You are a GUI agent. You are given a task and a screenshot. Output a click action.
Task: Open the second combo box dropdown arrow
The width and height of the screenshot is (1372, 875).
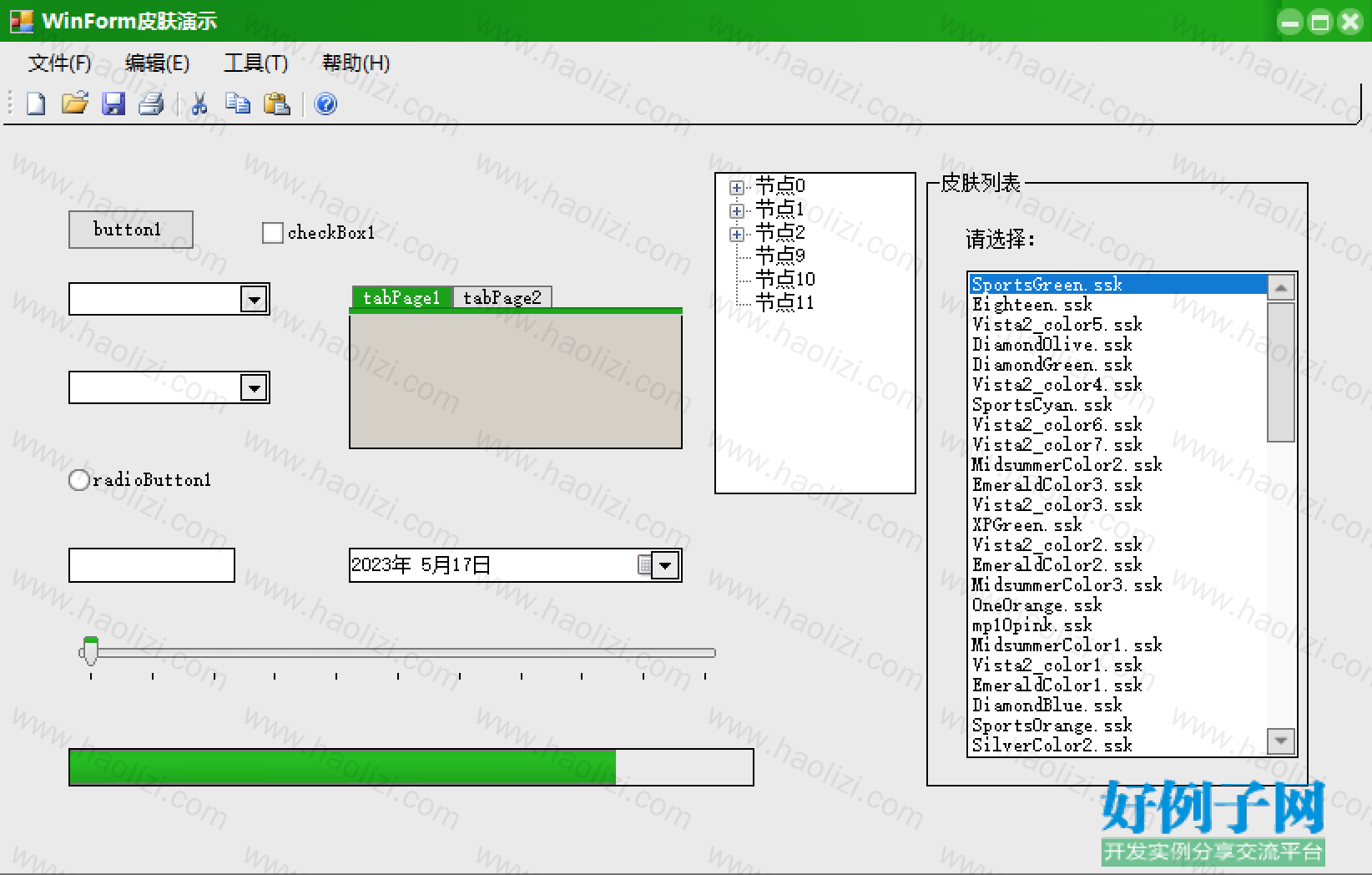tap(253, 387)
